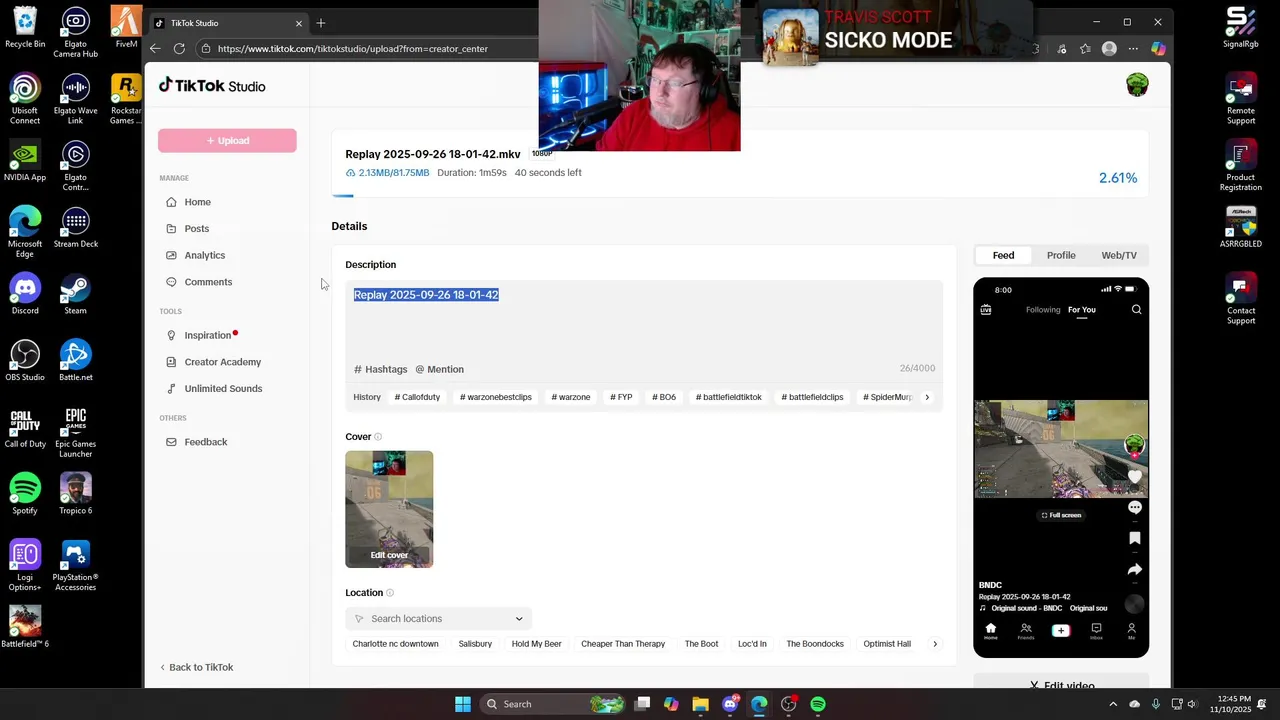
Task: Expand more hashtag history with arrow
Action: (x=927, y=397)
